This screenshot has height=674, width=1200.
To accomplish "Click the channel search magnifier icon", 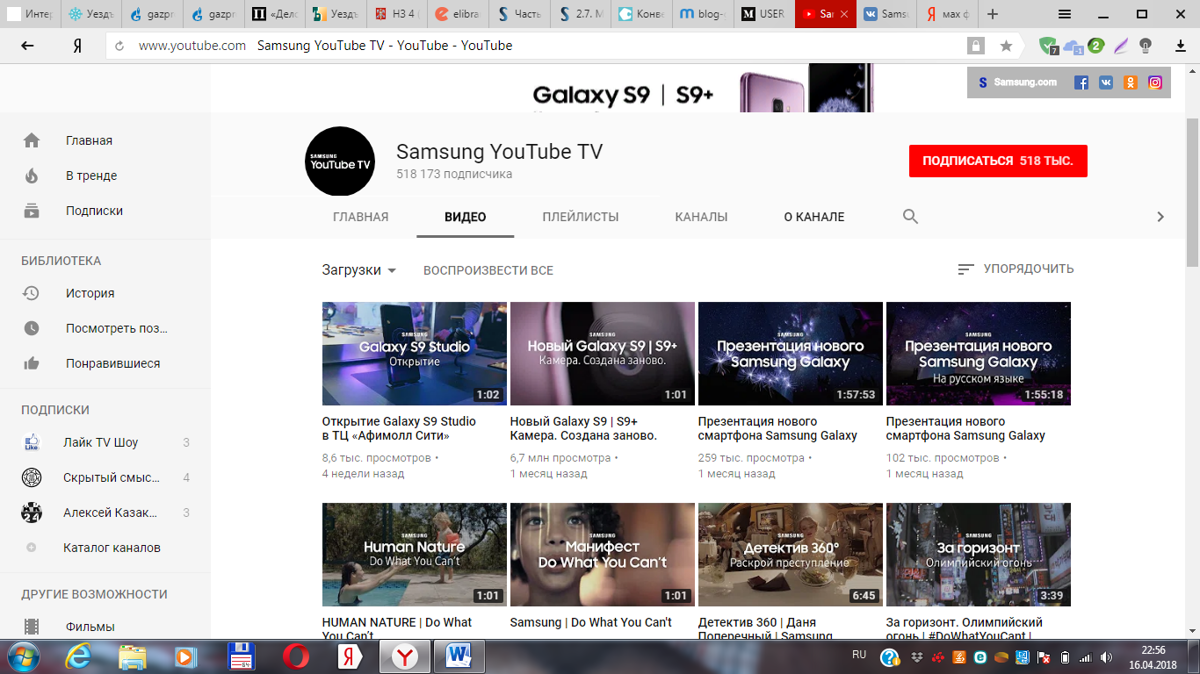I will (x=910, y=217).
